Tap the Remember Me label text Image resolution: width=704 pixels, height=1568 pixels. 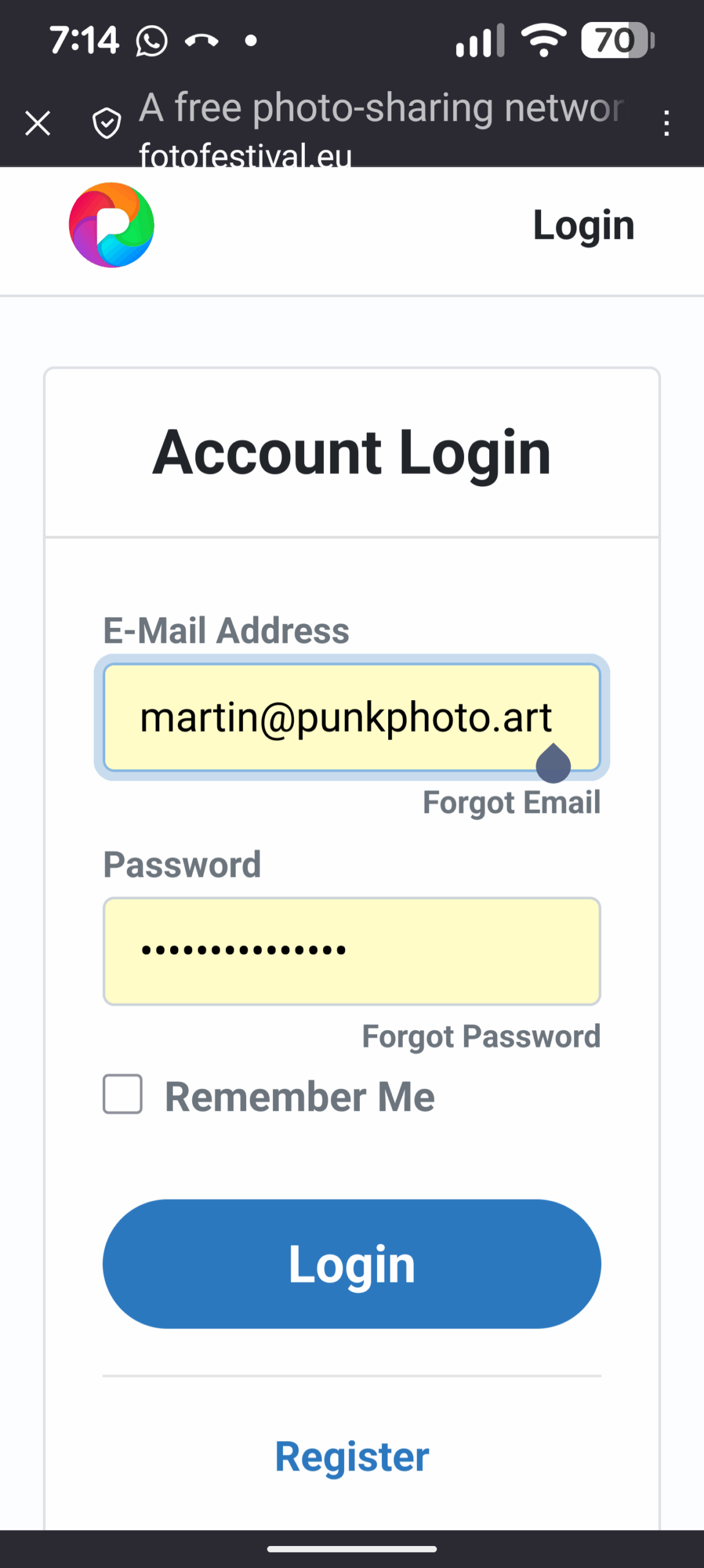[x=300, y=1096]
